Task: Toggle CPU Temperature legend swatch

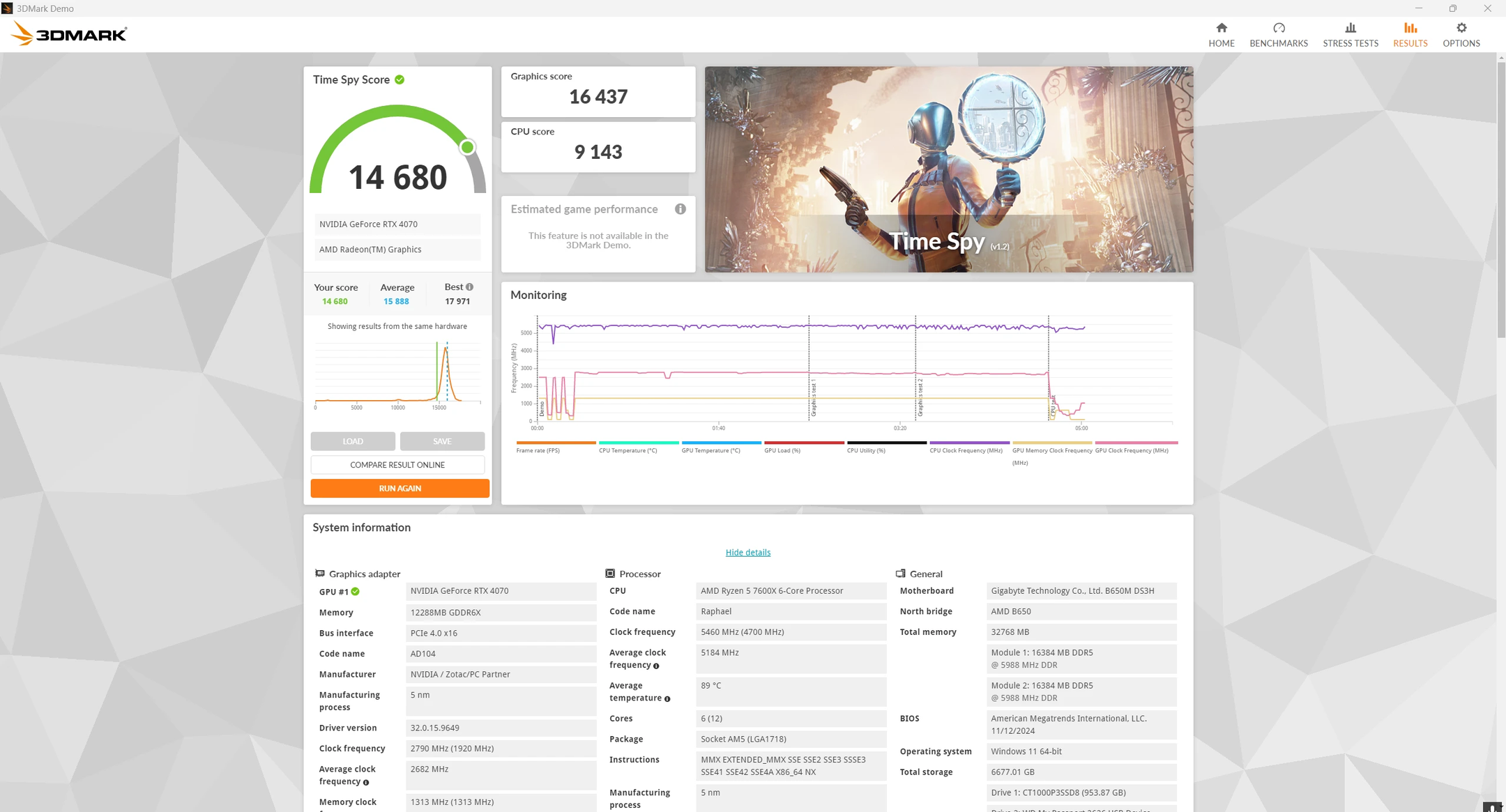Action: tap(639, 443)
